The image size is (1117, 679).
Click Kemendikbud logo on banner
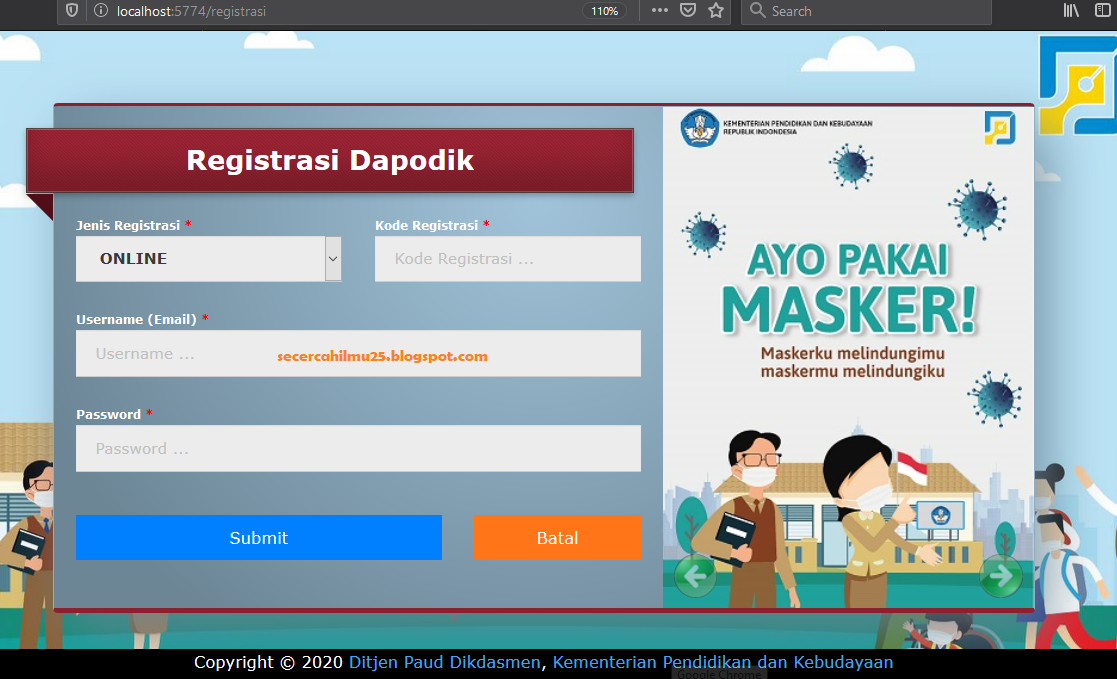click(x=700, y=128)
